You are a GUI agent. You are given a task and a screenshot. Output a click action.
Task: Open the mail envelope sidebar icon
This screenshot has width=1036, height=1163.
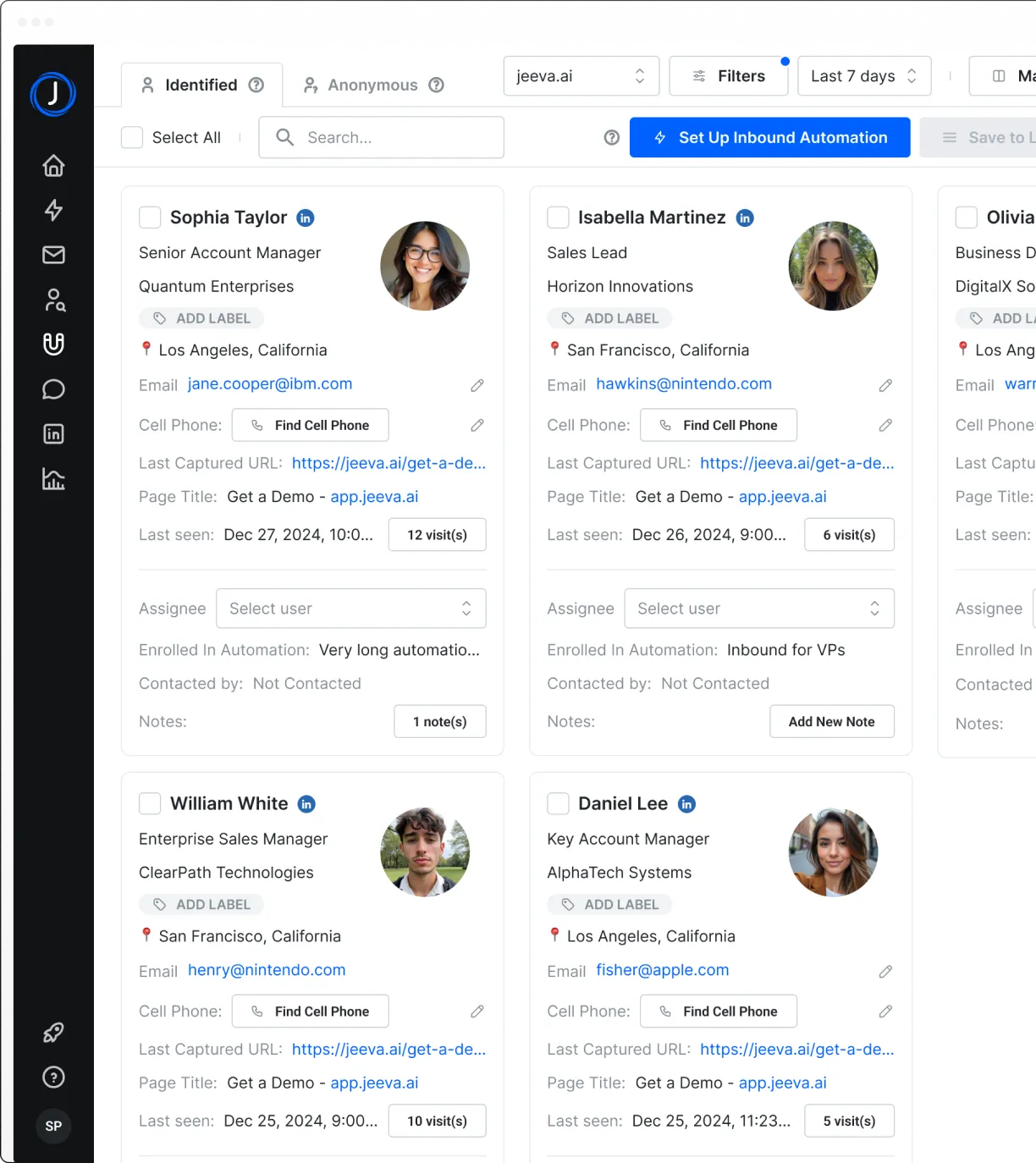tap(53, 255)
